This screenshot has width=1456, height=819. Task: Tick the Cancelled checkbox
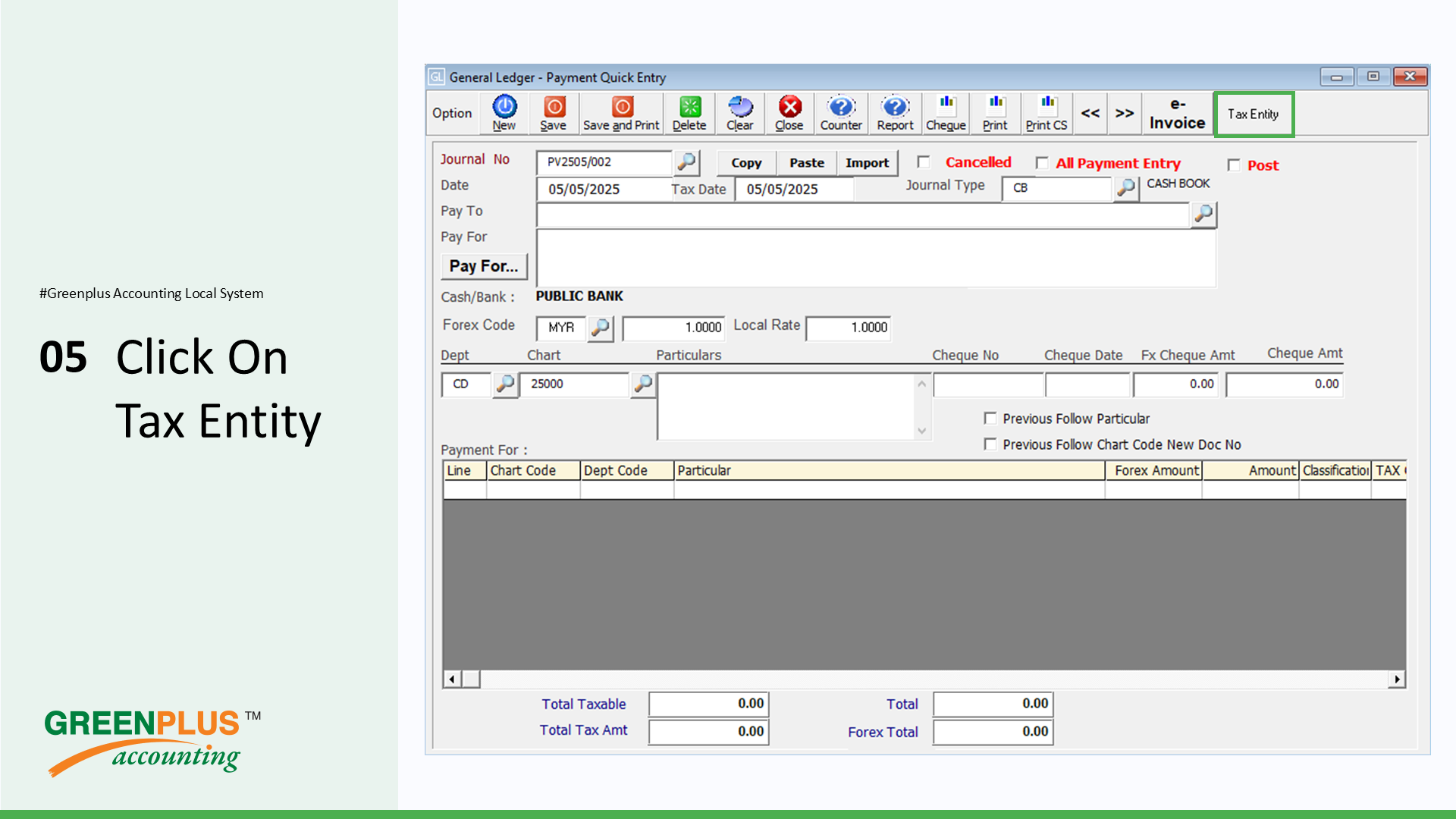pyautogui.click(x=924, y=162)
